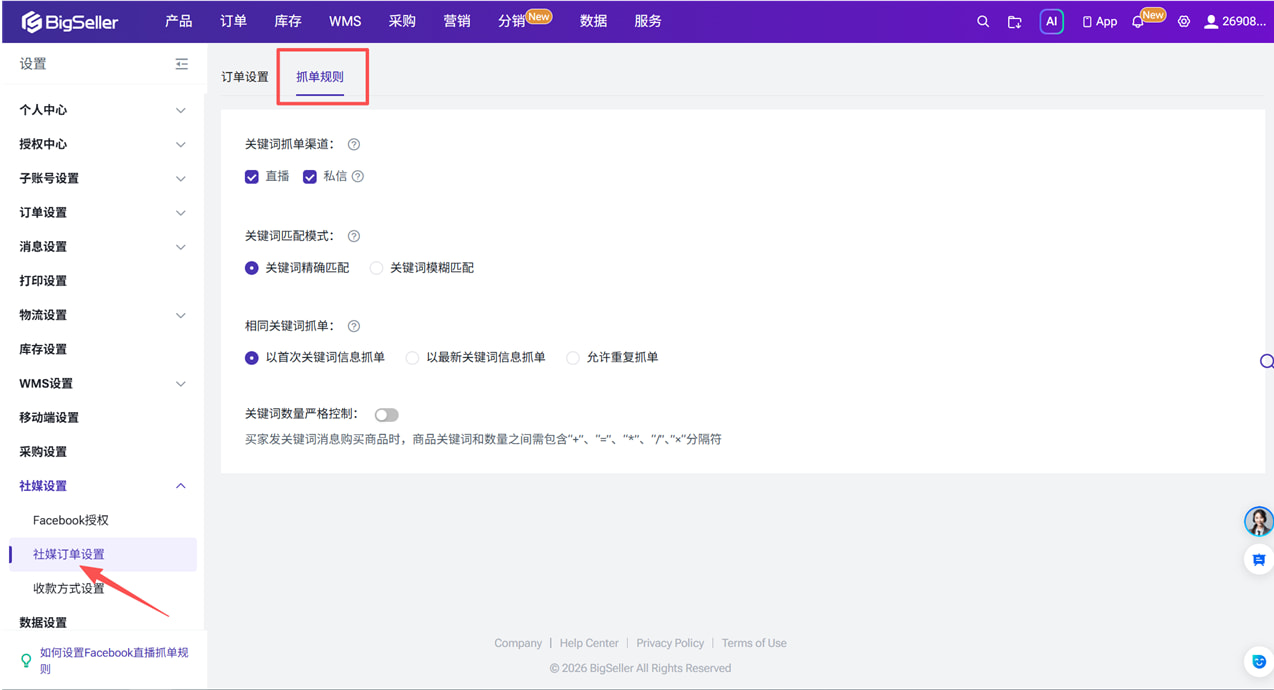Open the App download icon
Screen dimensions: 1274x690
click(1099, 21)
